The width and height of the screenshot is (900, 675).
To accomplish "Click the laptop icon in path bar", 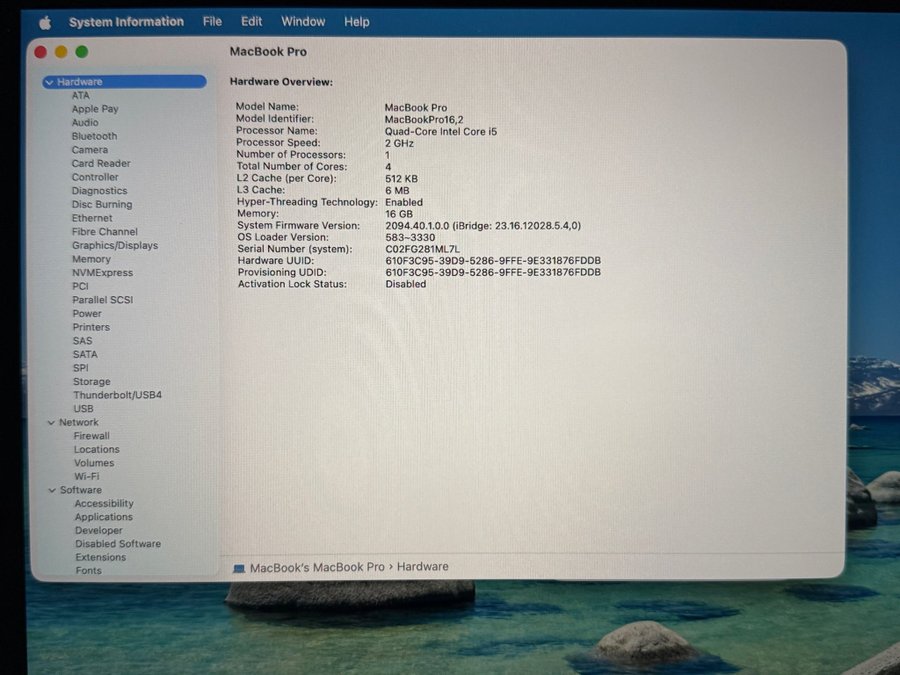I will [239, 568].
